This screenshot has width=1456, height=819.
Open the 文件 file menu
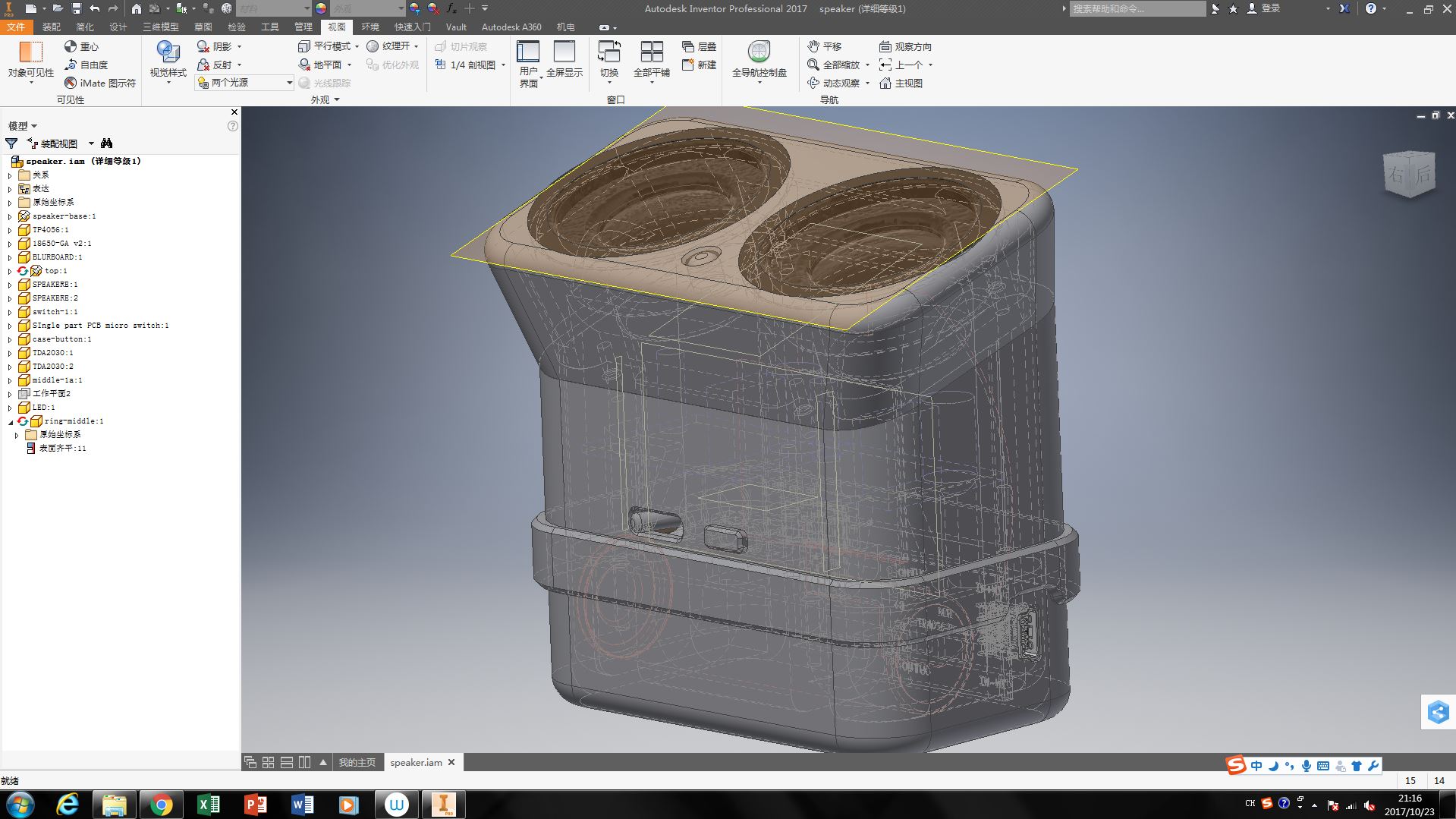point(16,27)
